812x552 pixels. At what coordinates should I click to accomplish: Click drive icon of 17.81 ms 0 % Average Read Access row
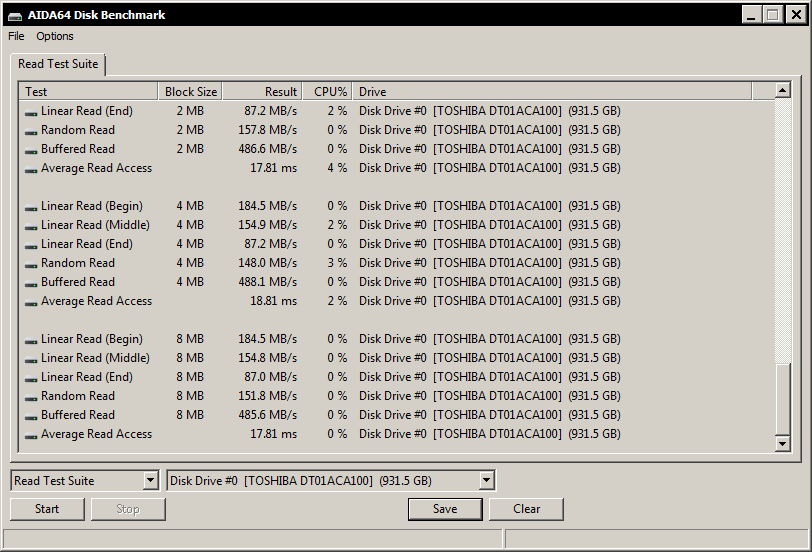pyautogui.click(x=31, y=435)
